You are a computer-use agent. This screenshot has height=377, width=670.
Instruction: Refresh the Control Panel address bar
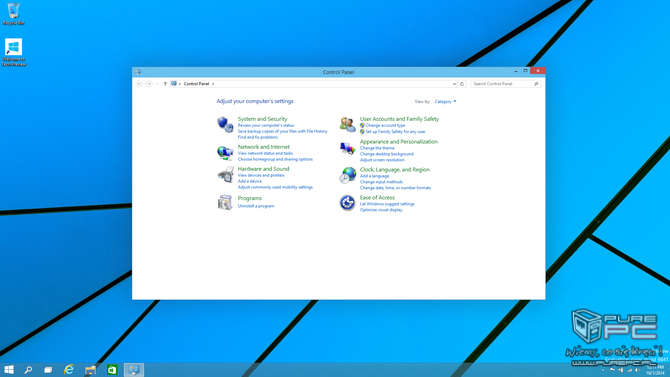coord(462,84)
